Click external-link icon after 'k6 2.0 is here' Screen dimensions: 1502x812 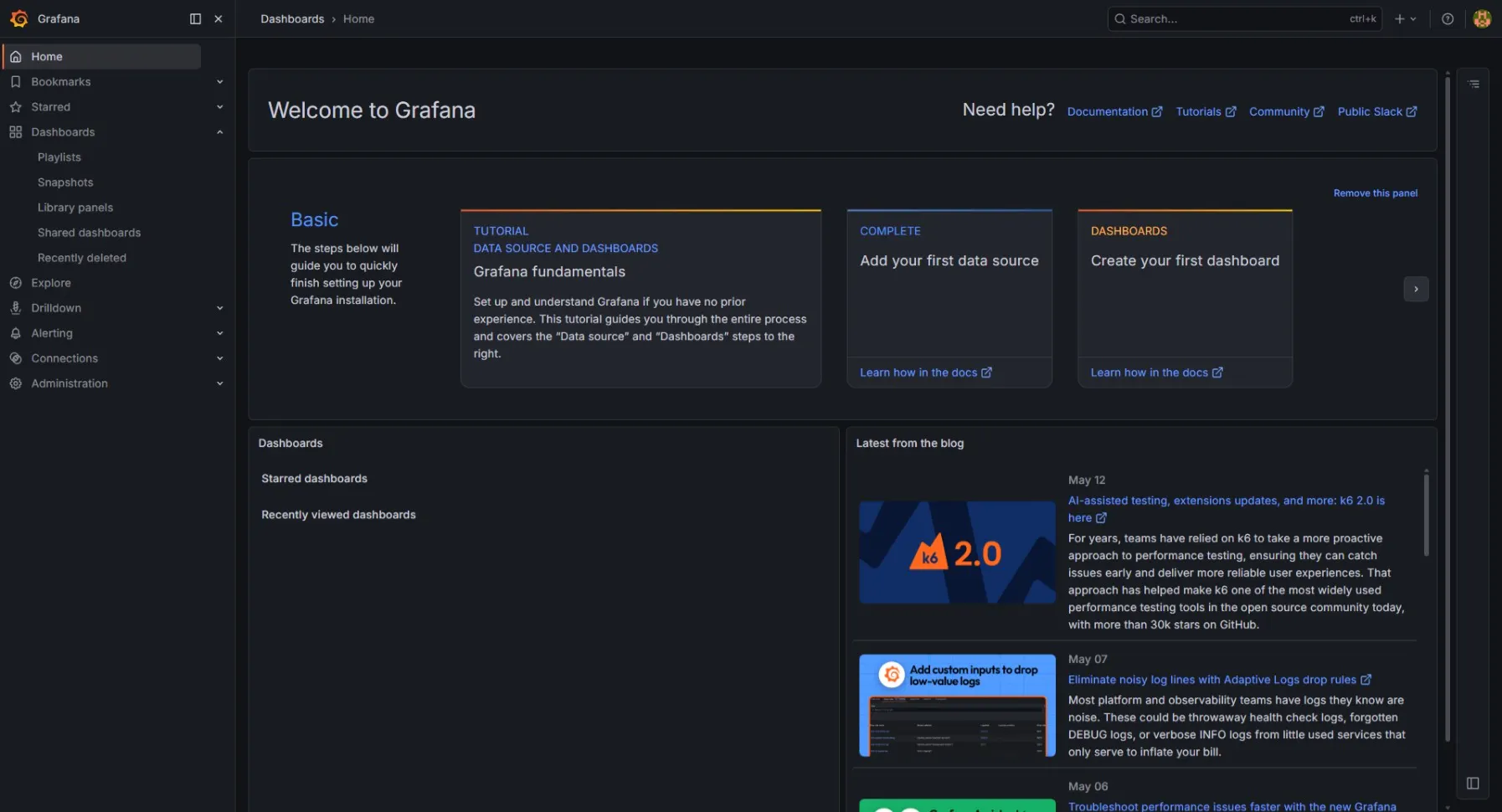(x=1101, y=518)
